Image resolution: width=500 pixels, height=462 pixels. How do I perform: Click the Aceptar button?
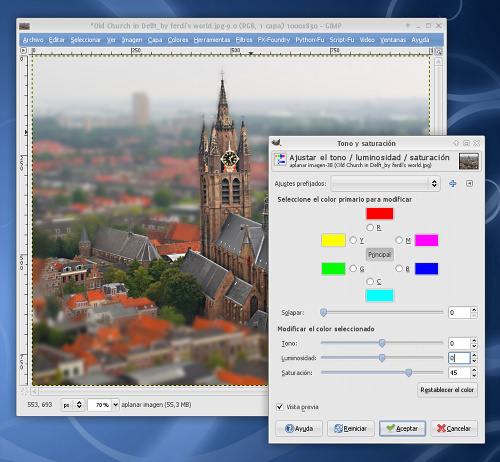click(402, 428)
